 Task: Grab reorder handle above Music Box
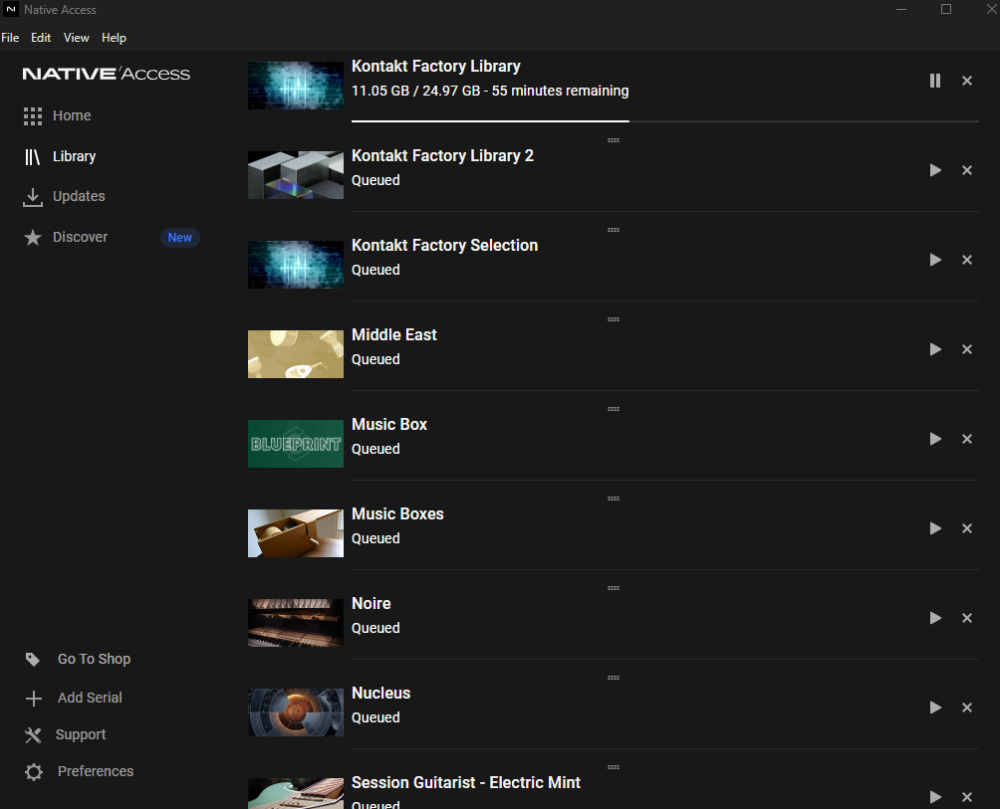614,409
